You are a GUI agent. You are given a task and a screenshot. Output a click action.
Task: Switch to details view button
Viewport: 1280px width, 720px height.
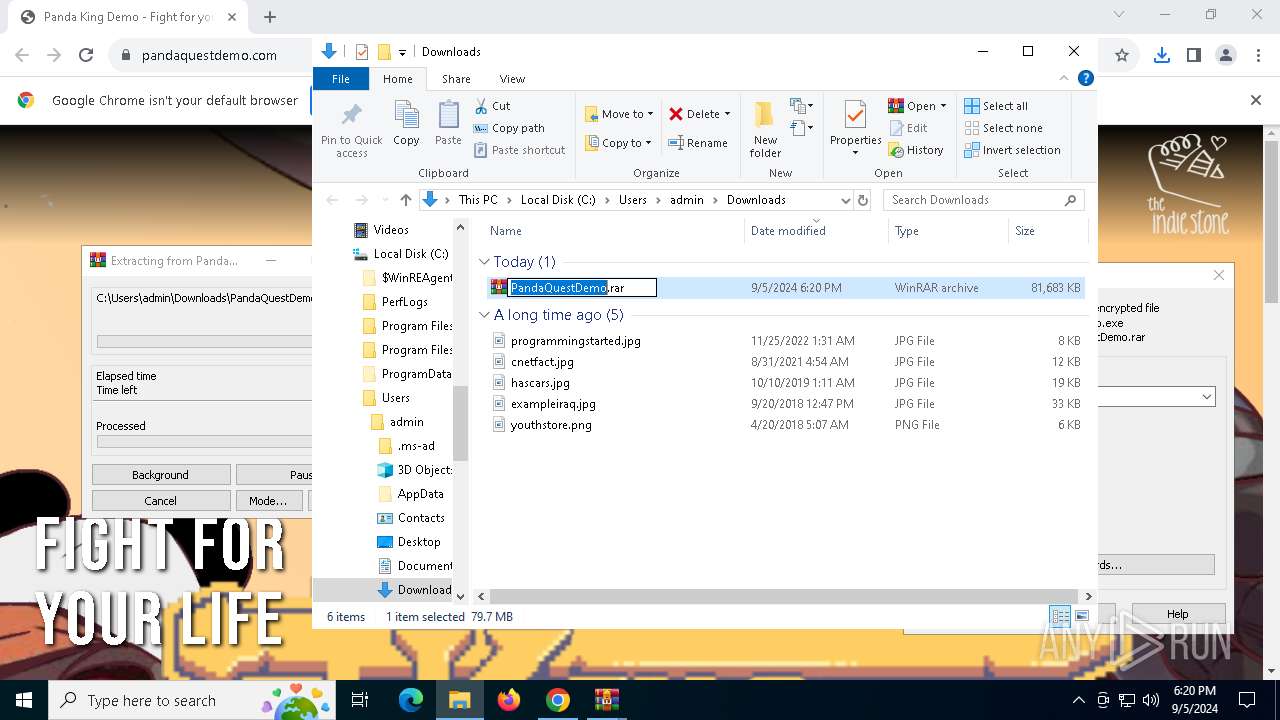[x=1059, y=617]
